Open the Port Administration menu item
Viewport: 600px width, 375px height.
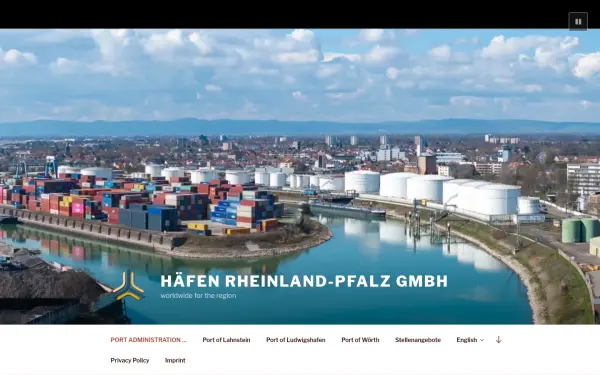(x=148, y=340)
